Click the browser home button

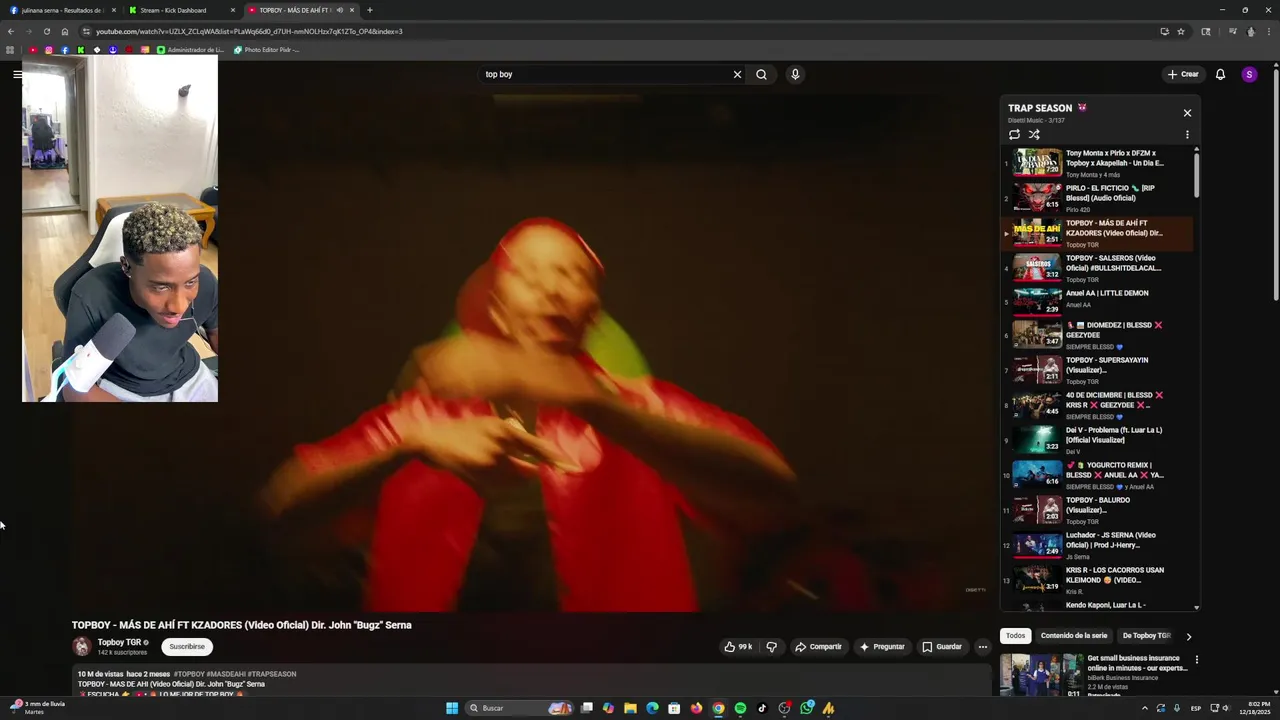pyautogui.click(x=65, y=31)
